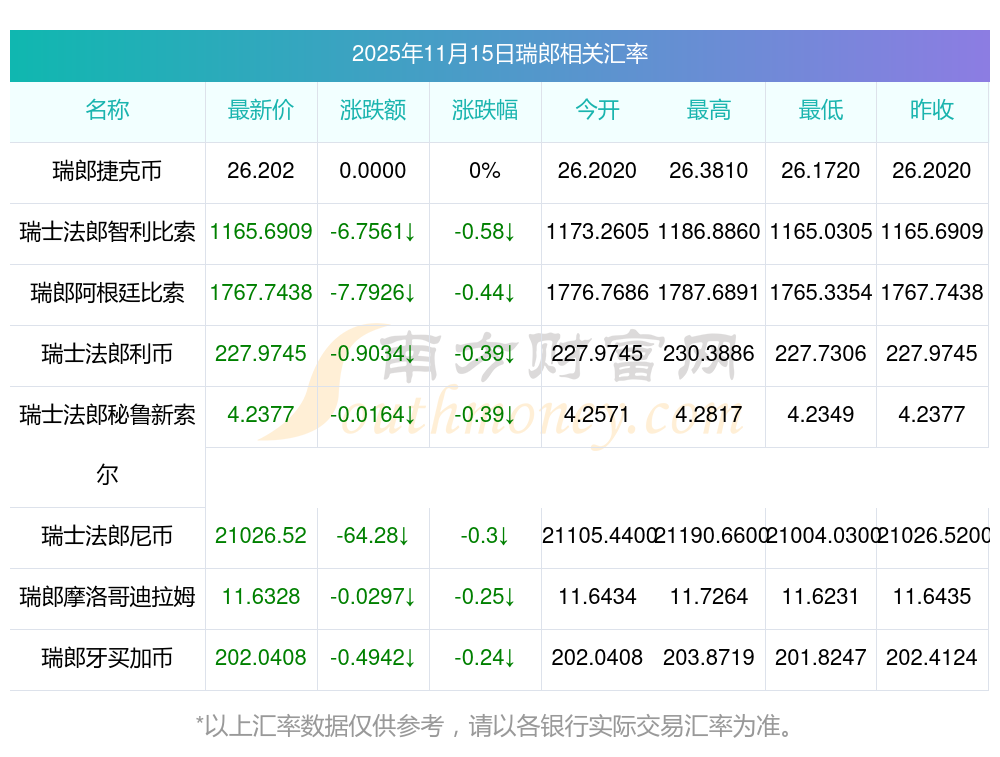The image size is (1000, 757).
Task: Click the 瑞郎牙买加币 row name
Action: 107,658
